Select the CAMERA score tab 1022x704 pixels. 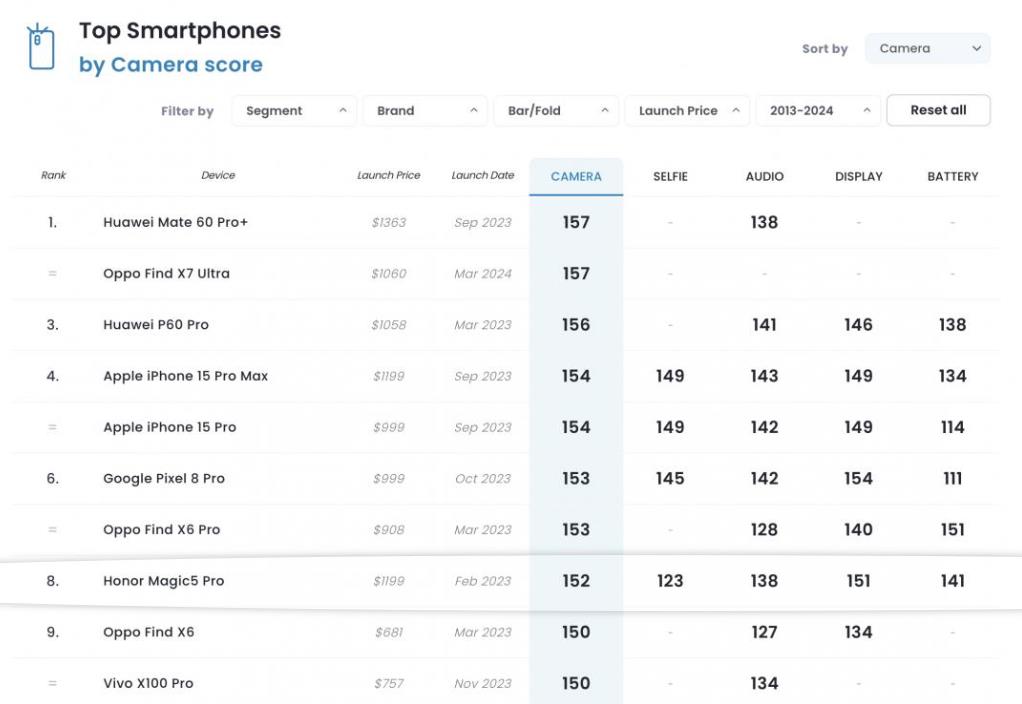[x=576, y=176]
